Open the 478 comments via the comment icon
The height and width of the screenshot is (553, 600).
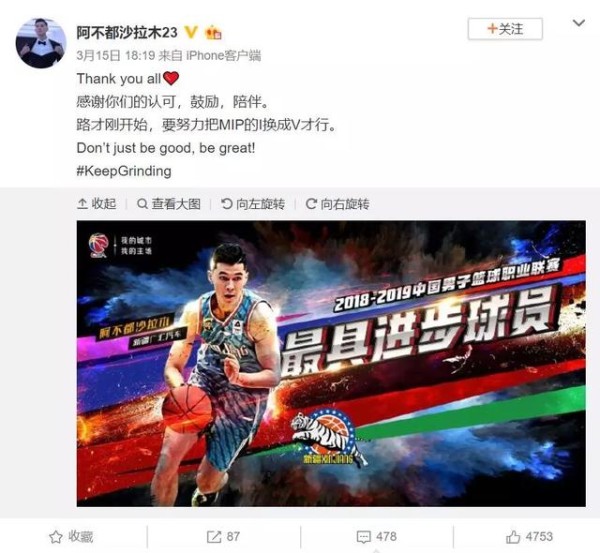click(x=377, y=537)
